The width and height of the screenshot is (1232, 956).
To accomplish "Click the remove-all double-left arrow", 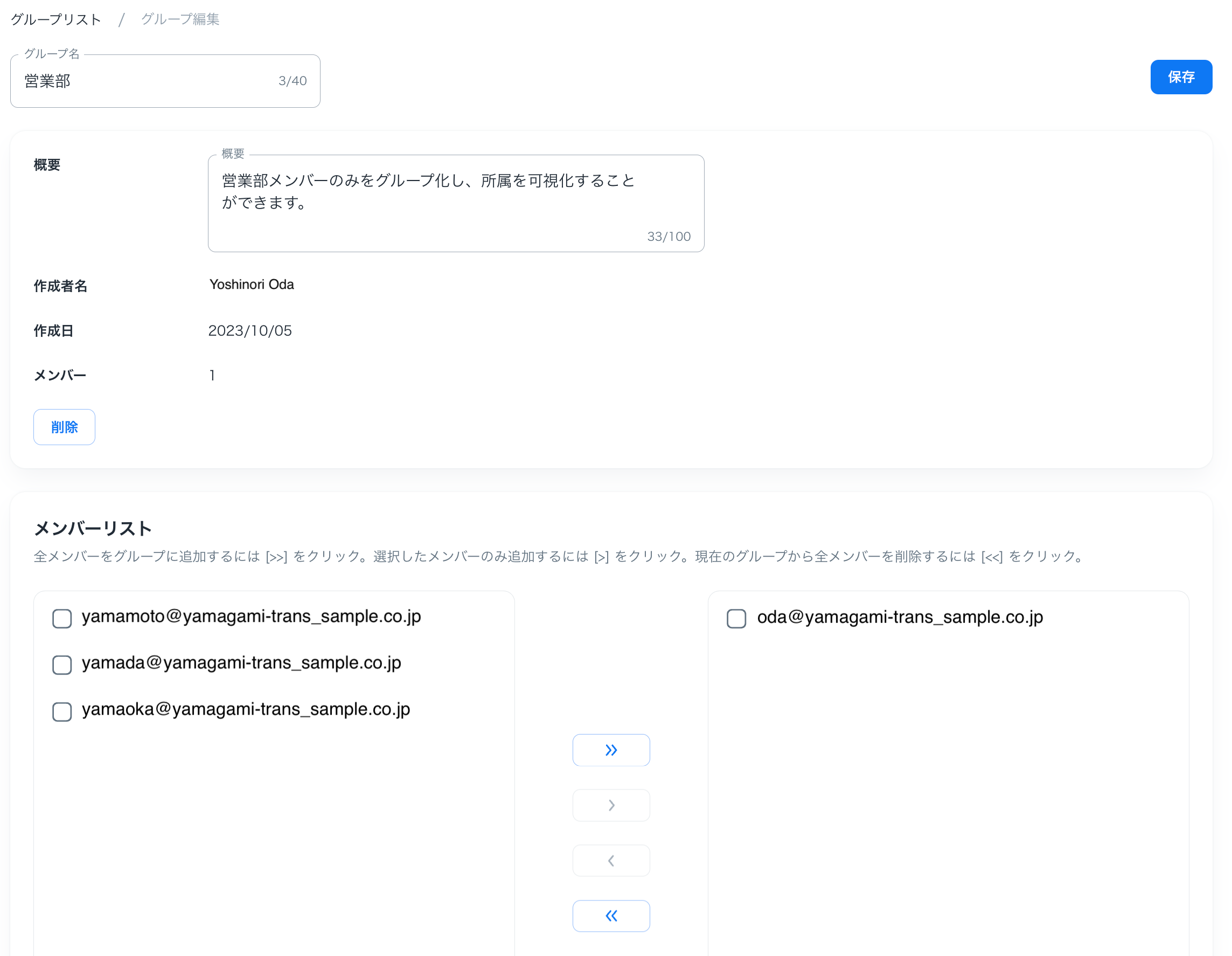I will click(x=611, y=916).
